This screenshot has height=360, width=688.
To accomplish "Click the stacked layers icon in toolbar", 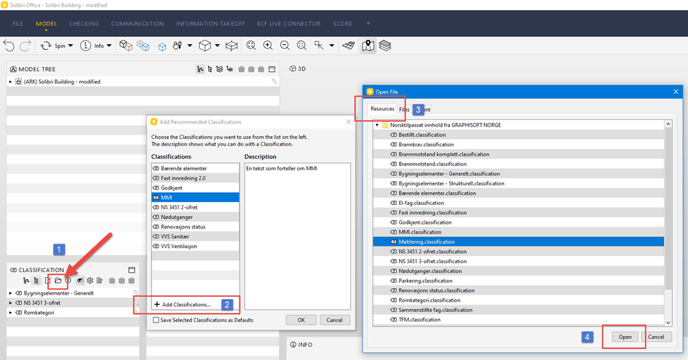I will (385, 46).
